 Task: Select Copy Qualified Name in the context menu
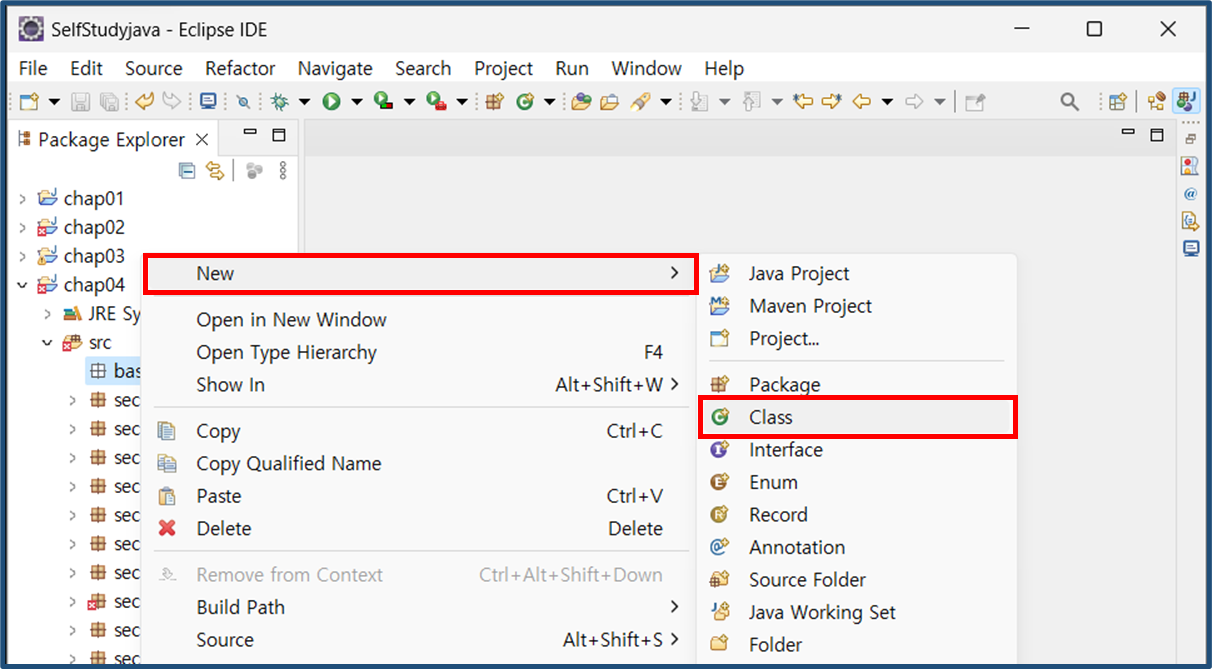(x=418, y=463)
